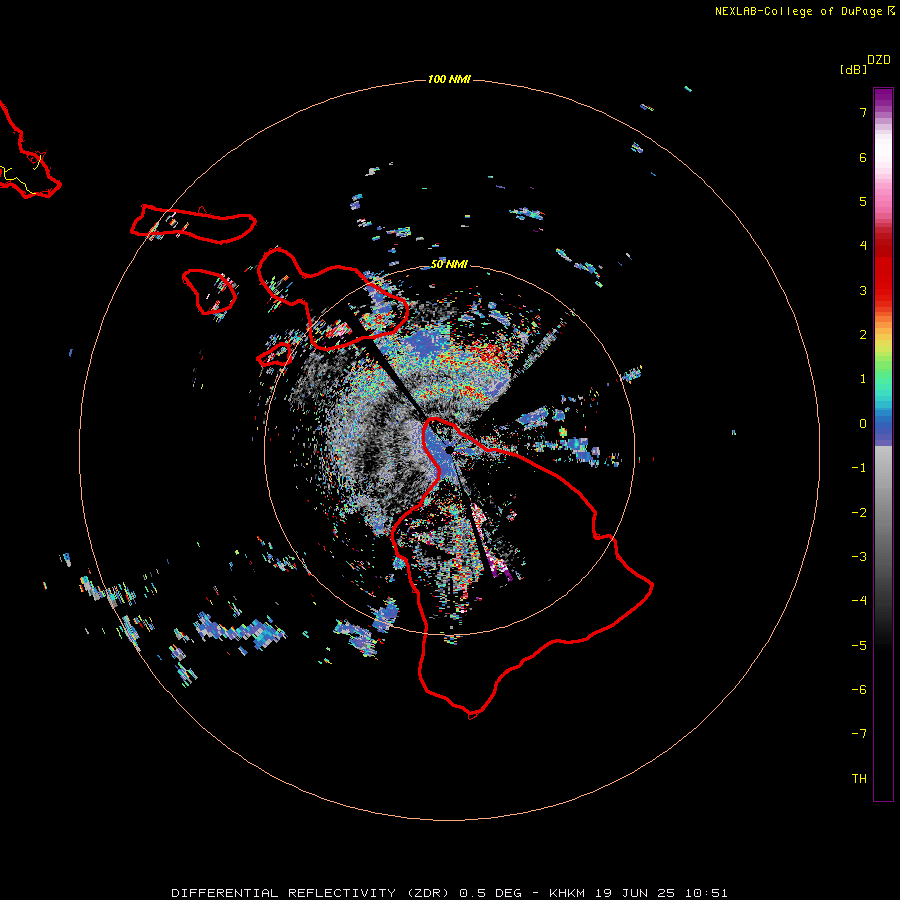Click the 0.5 DEG elevation angle text
This screenshot has width=900, height=900.
(490, 893)
